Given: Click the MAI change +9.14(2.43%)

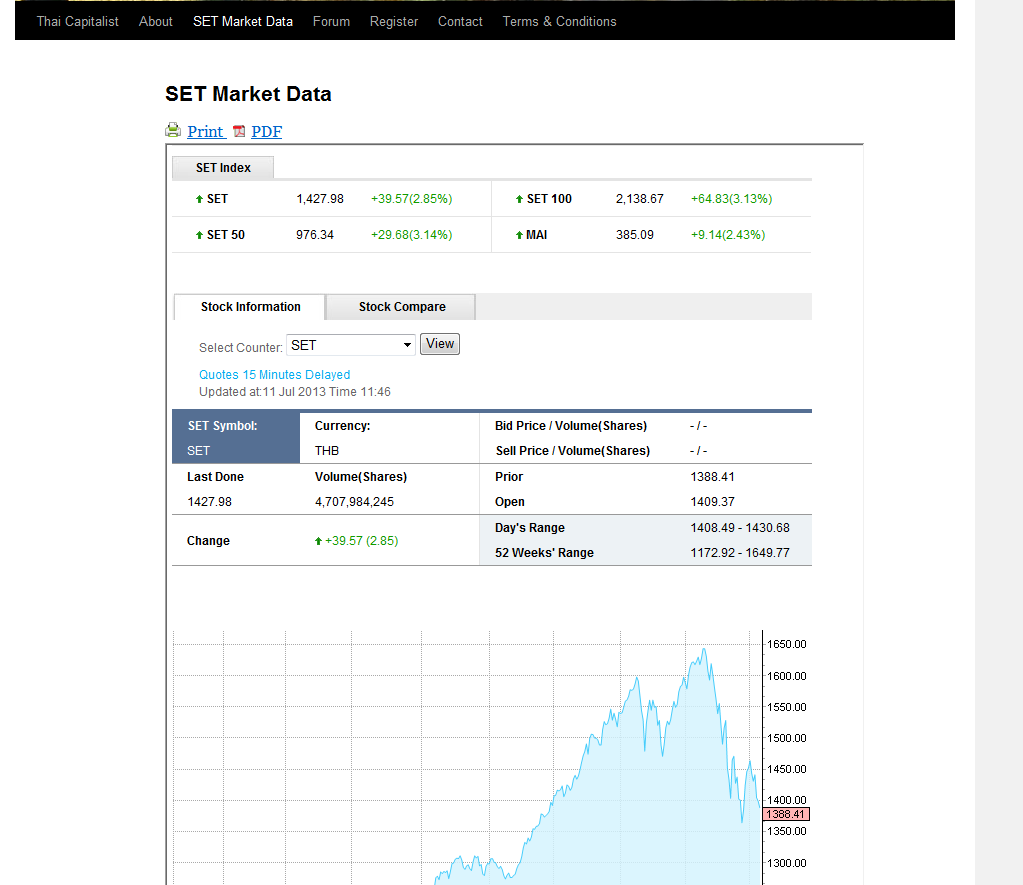Looking at the screenshot, I should pos(728,235).
